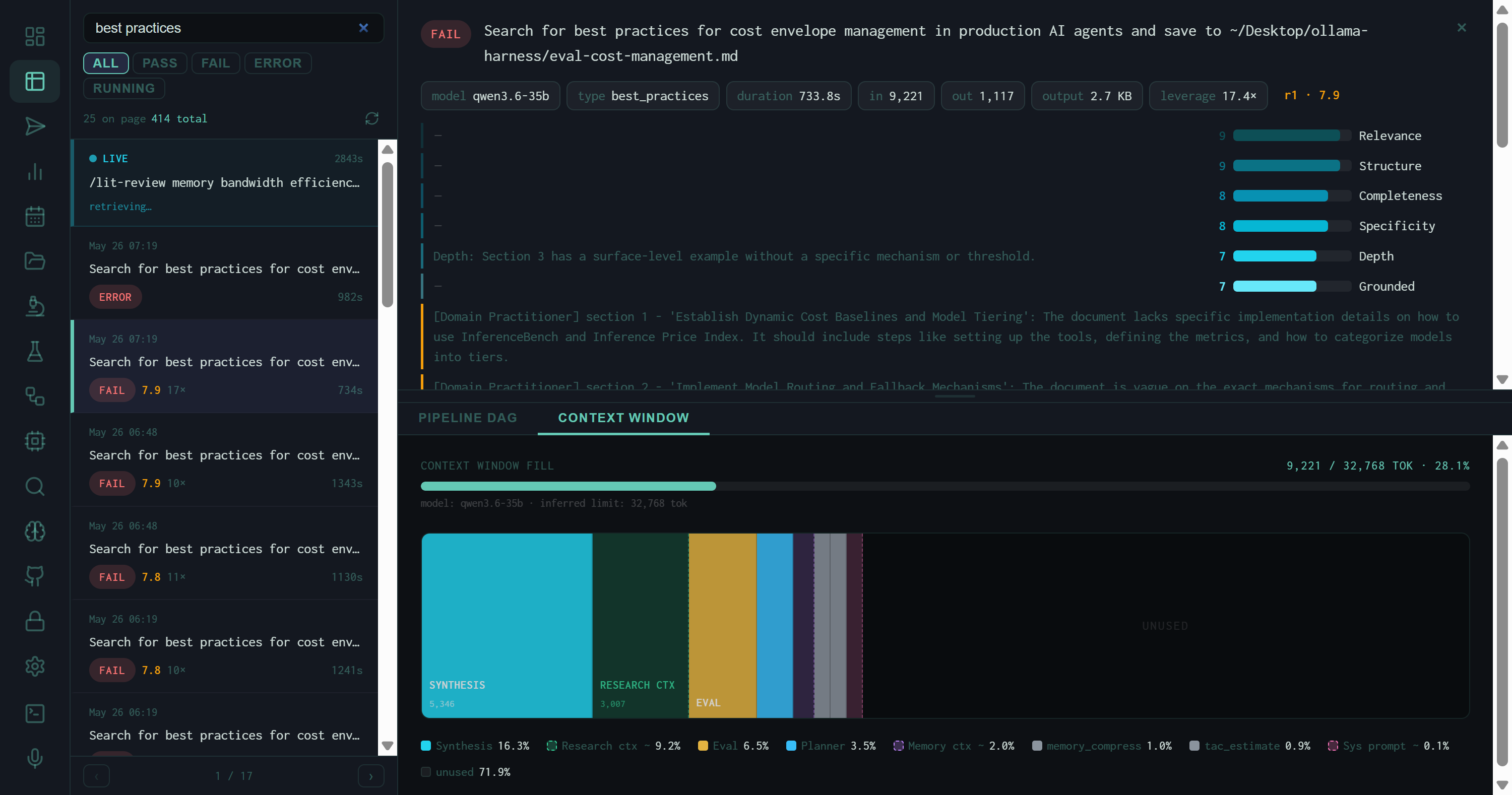This screenshot has width=1512, height=795.
Task: Toggle the RUNNING filter chip
Action: point(124,88)
